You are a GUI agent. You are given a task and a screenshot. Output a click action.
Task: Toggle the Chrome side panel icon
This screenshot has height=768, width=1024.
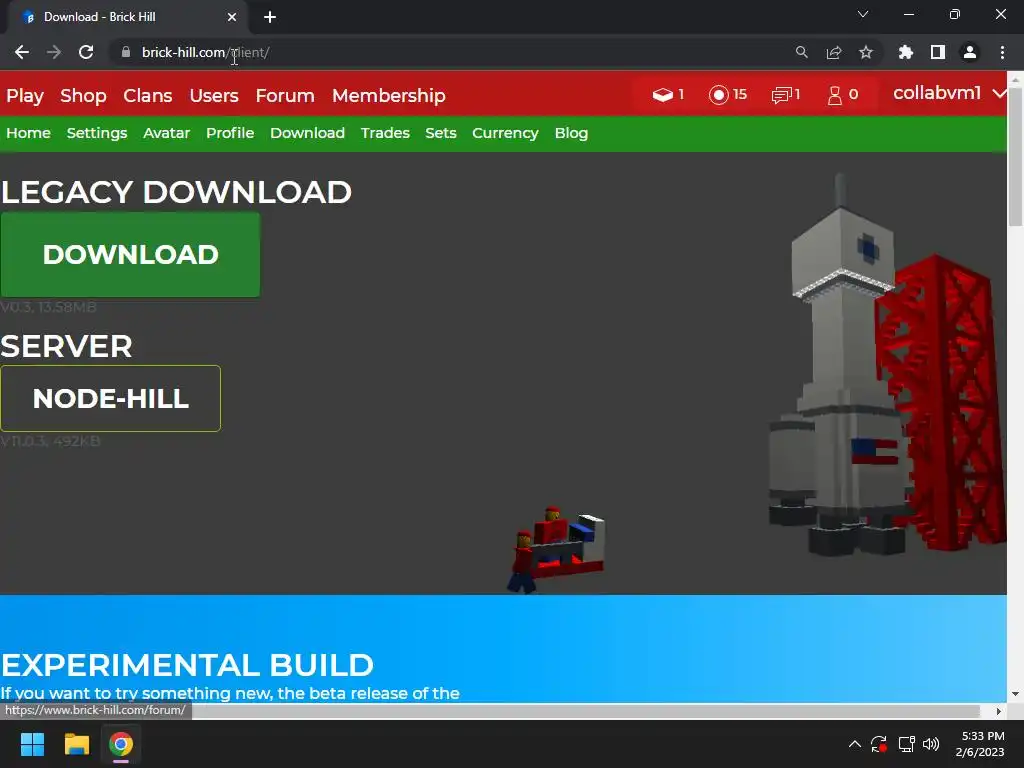click(x=938, y=52)
